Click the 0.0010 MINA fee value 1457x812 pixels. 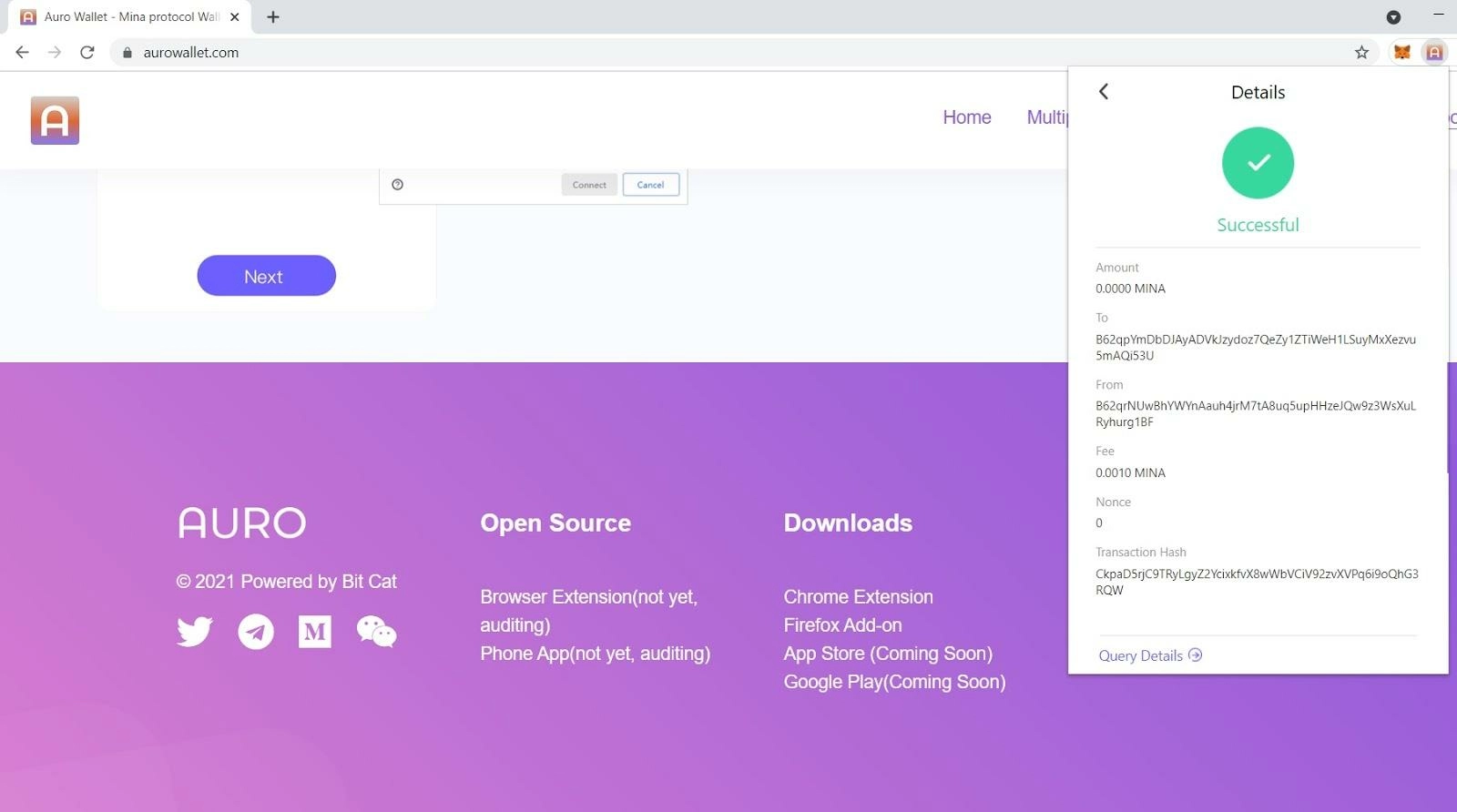click(1130, 472)
